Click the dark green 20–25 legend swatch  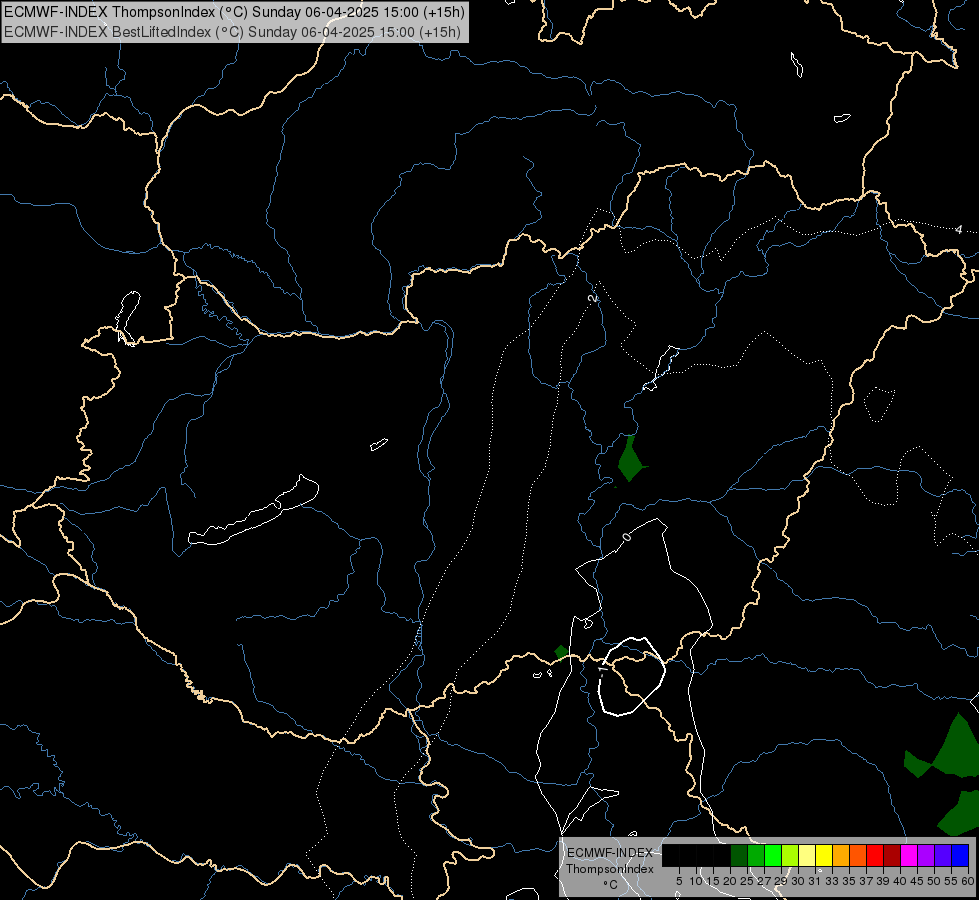point(739,855)
